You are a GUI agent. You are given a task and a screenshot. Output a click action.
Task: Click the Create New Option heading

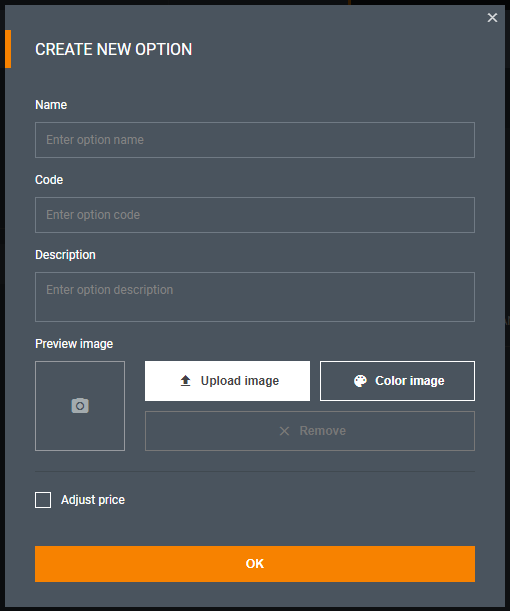tap(113, 49)
